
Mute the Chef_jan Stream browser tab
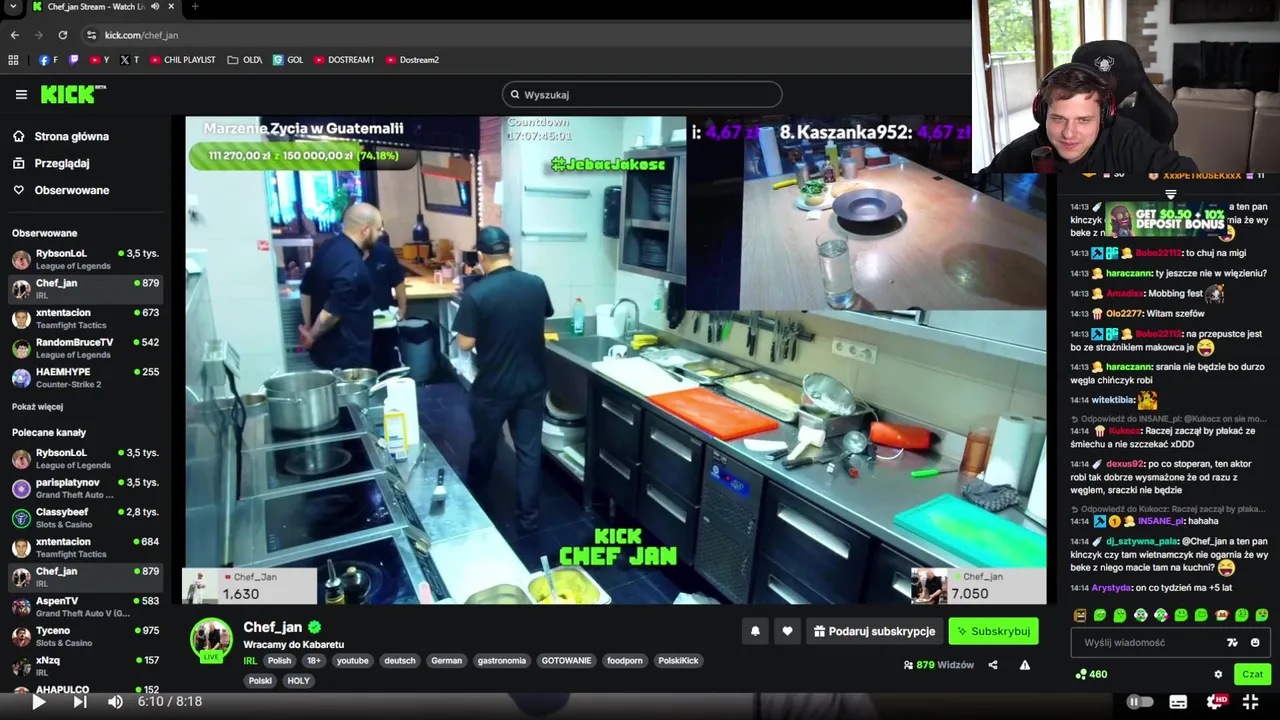click(x=155, y=7)
